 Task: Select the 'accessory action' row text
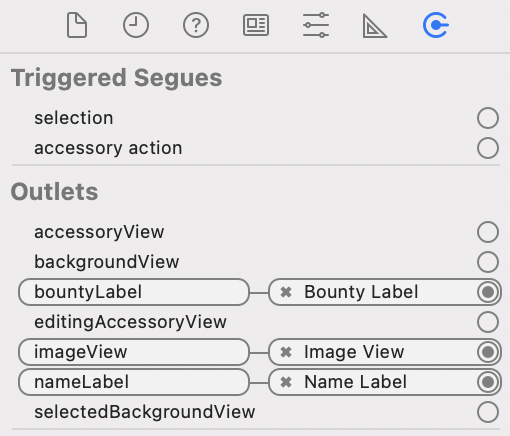tap(108, 148)
